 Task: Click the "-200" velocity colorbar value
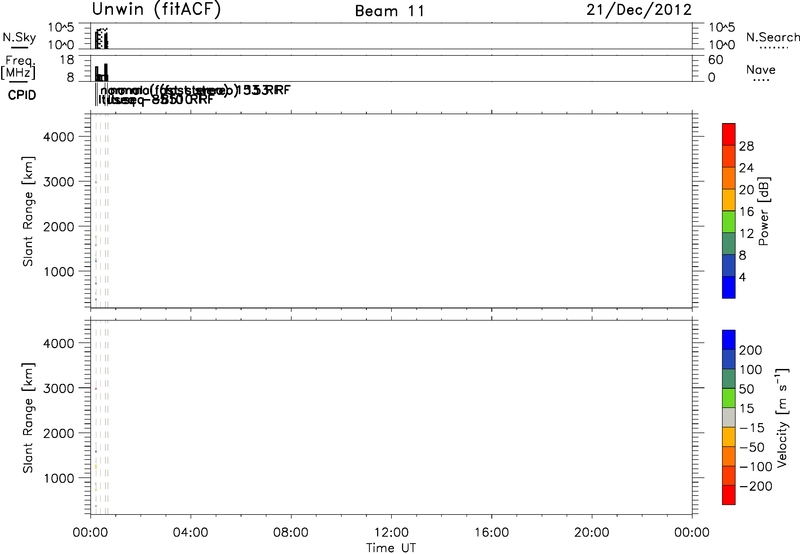pyautogui.click(x=756, y=486)
